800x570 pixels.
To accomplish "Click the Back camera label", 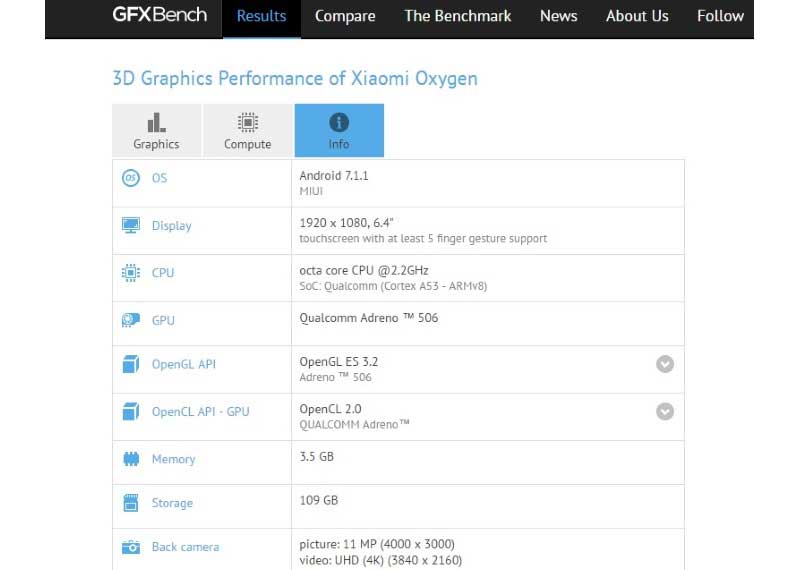I will pyautogui.click(x=185, y=547).
